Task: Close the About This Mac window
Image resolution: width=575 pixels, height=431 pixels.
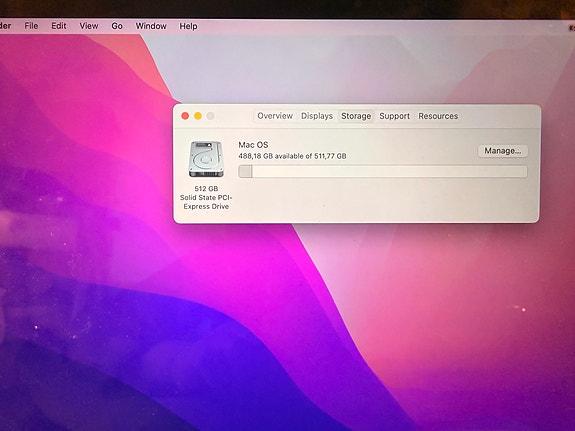Action: coord(185,116)
